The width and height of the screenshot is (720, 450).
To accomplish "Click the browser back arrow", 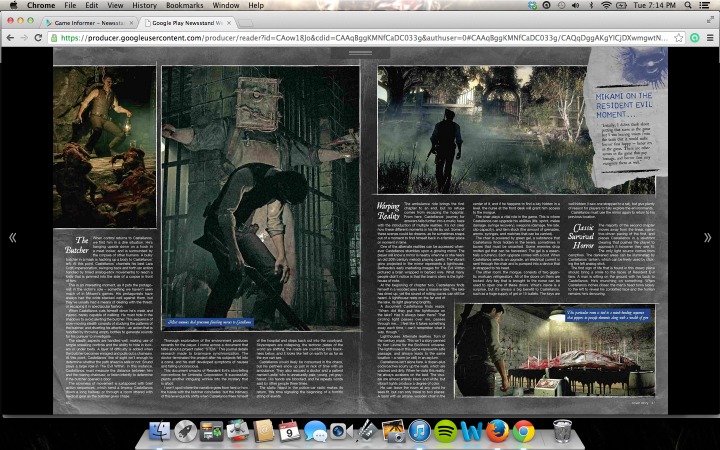I will (10, 38).
